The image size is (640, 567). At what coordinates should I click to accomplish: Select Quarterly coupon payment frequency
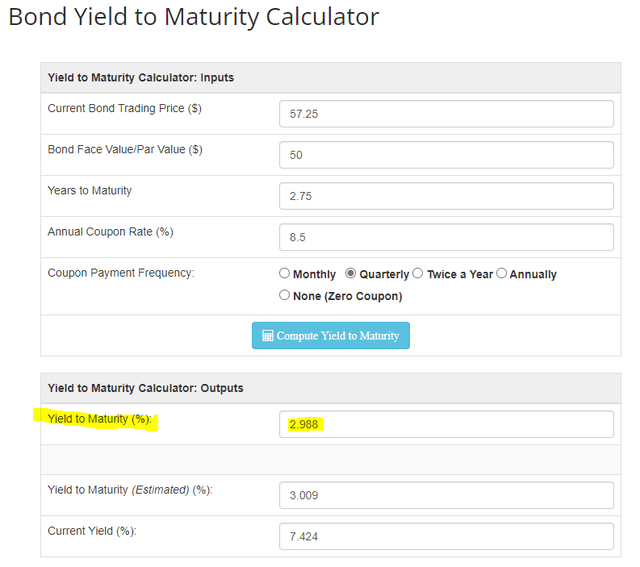click(x=351, y=273)
